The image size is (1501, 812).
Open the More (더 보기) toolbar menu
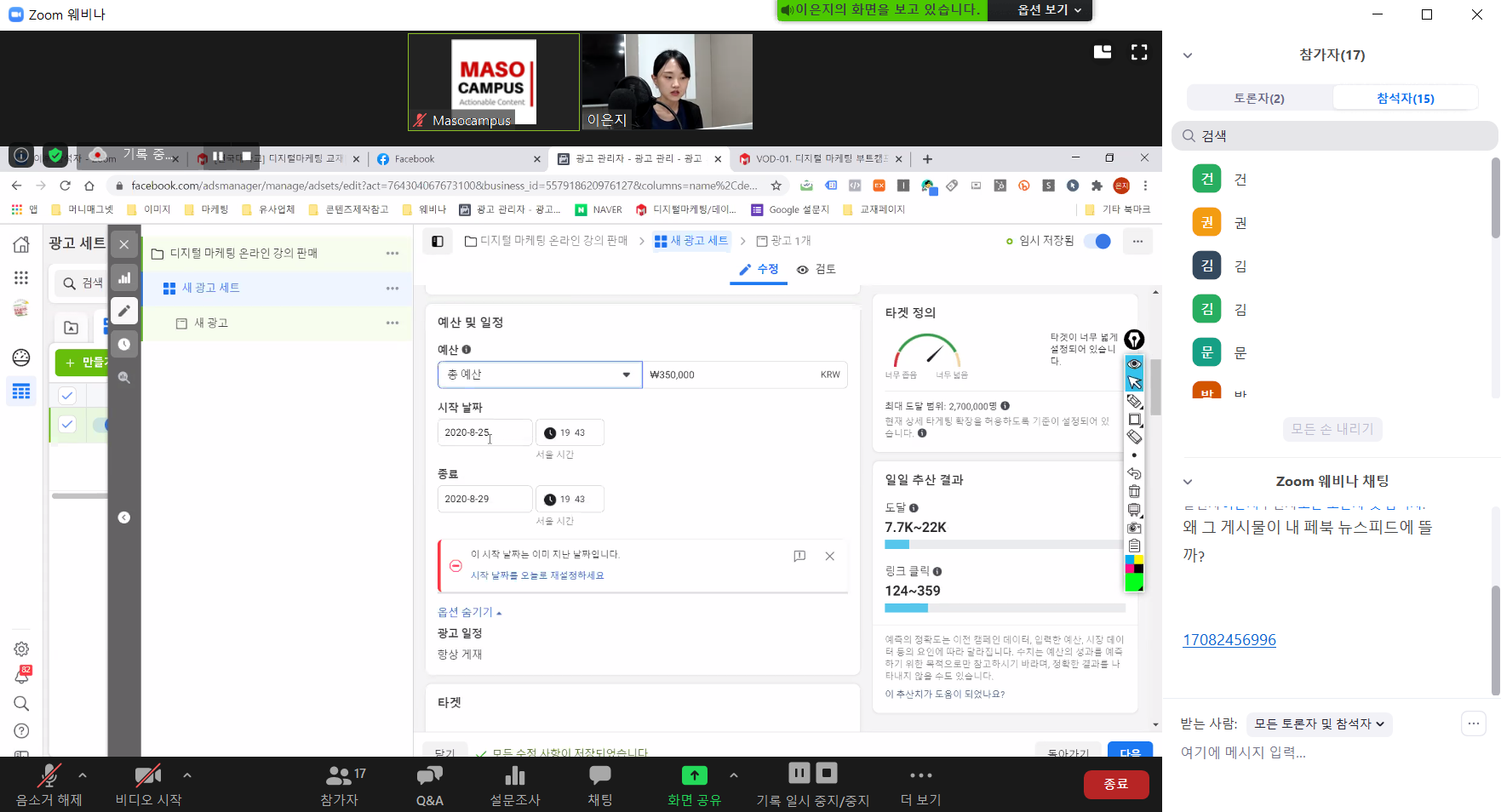click(x=920, y=784)
